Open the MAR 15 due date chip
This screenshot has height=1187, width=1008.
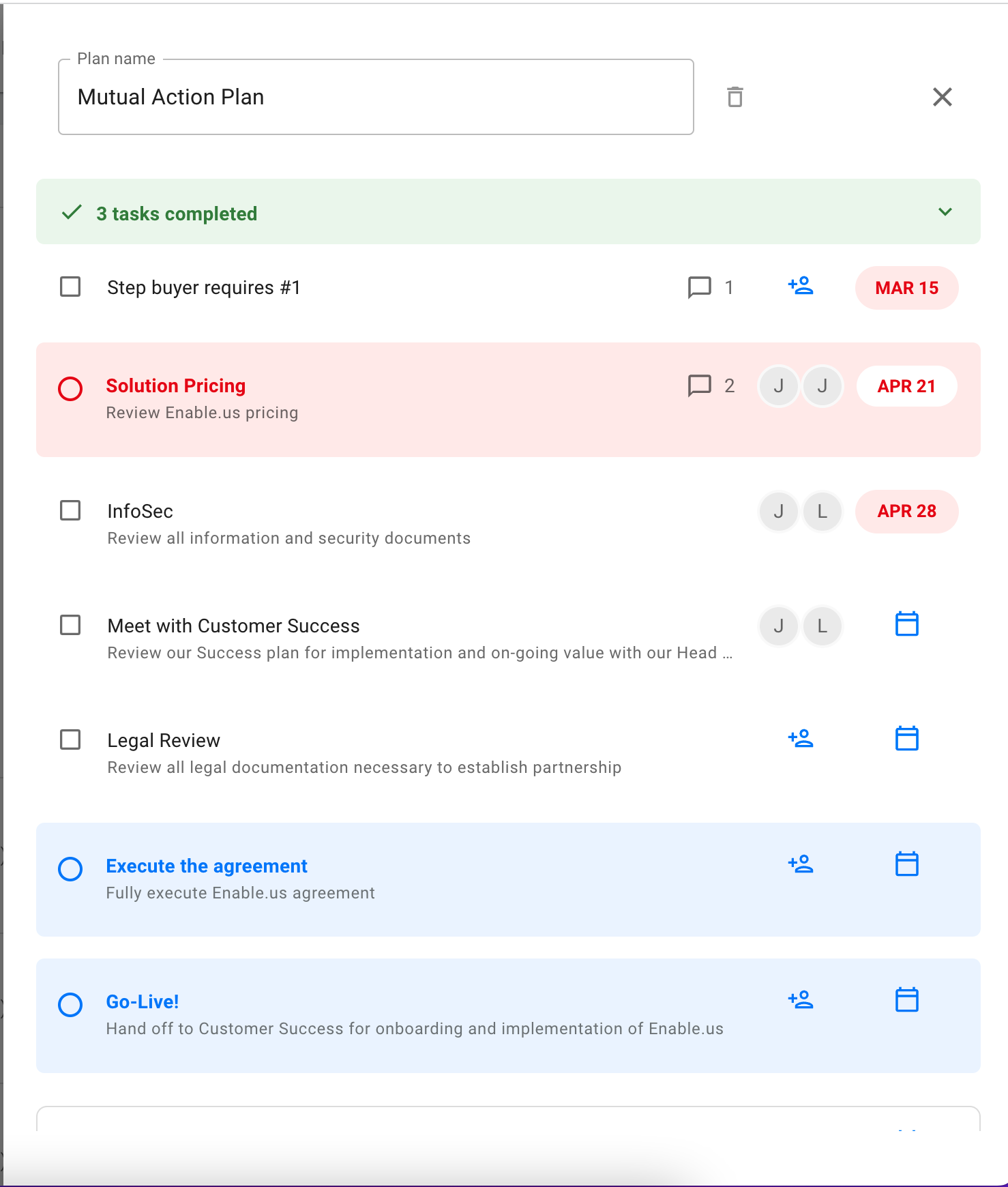coord(906,288)
